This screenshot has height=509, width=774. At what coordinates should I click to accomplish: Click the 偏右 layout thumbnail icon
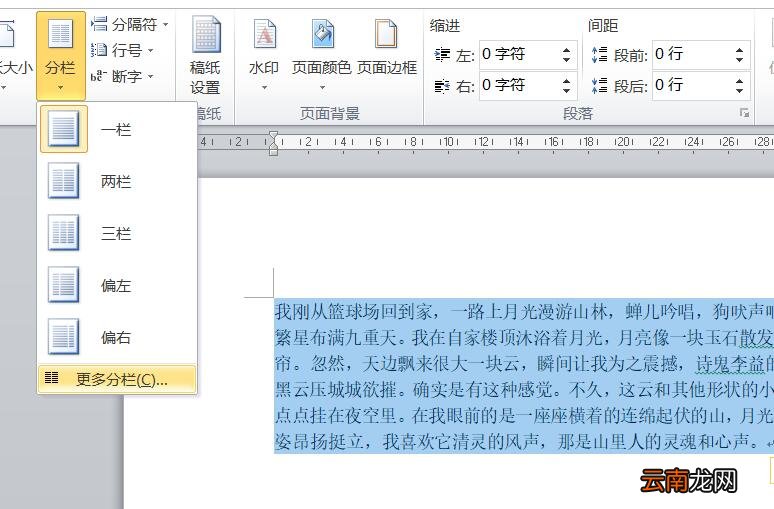coord(64,337)
